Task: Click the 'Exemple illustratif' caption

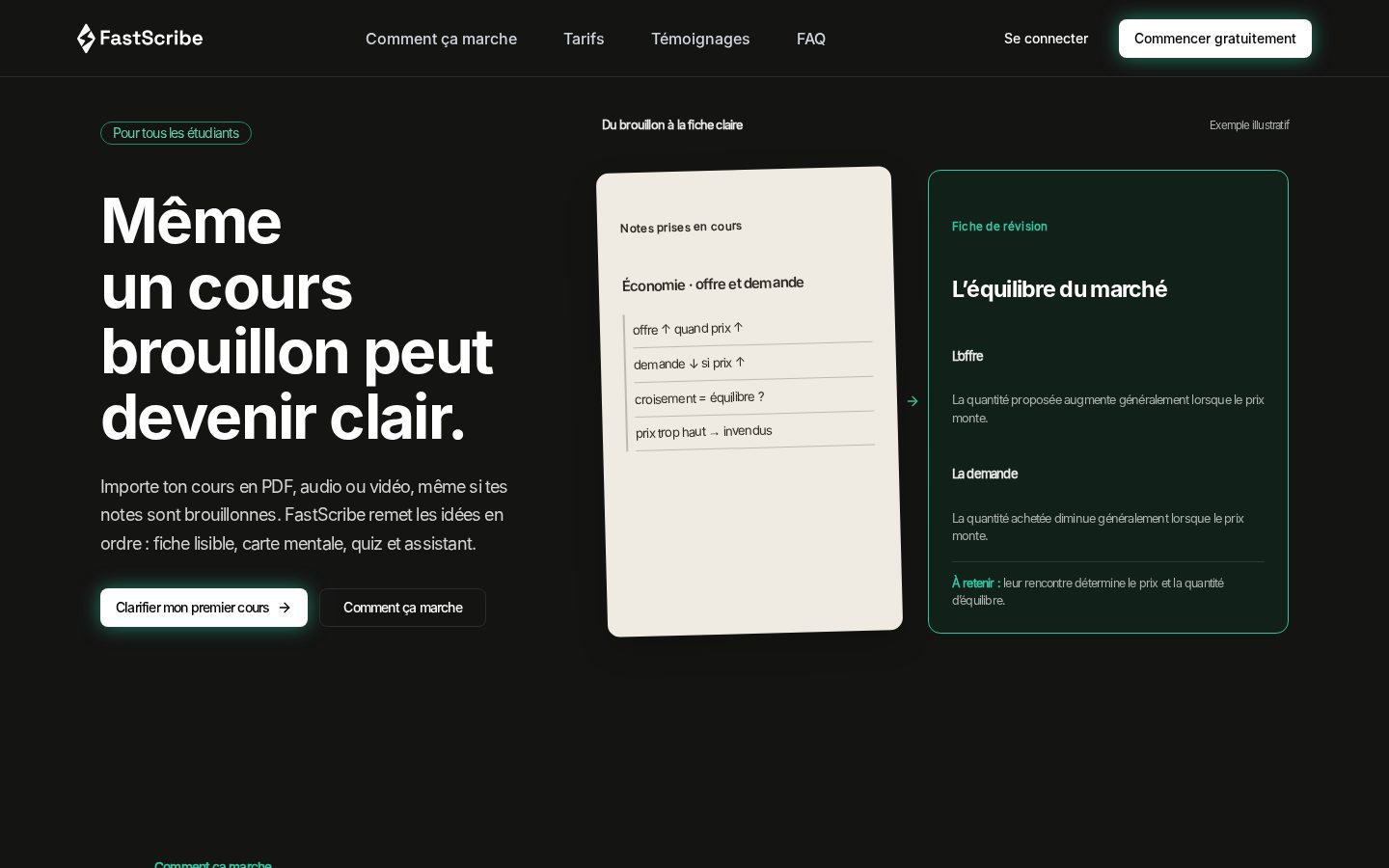Action: tap(1249, 125)
